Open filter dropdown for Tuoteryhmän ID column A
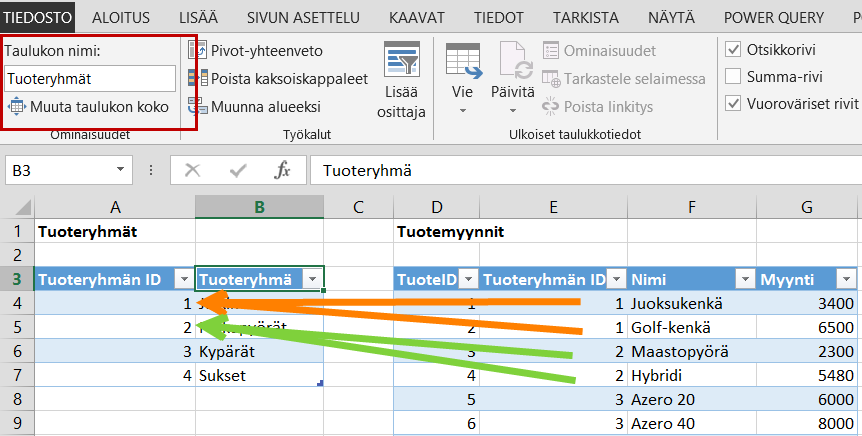The height and width of the screenshot is (436, 862). (x=183, y=280)
